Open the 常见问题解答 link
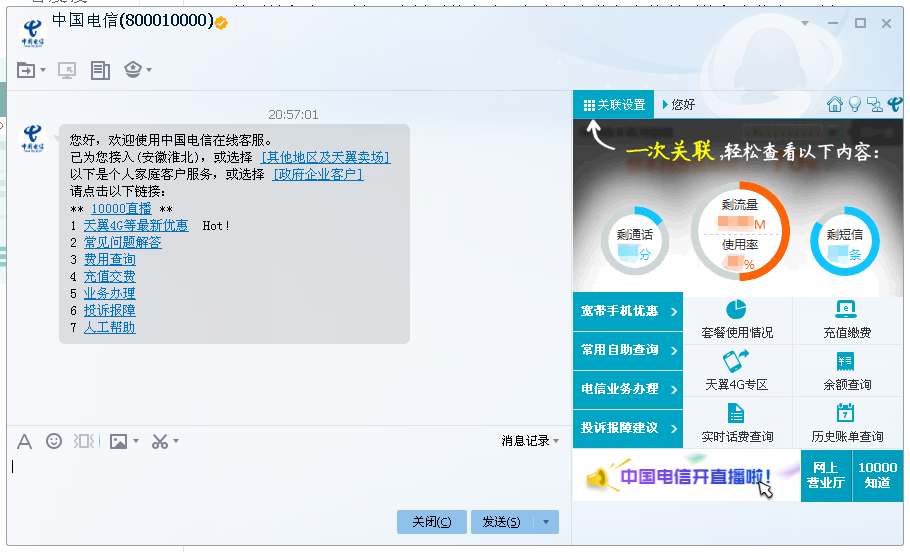The width and height of the screenshot is (910, 552). click(122, 242)
